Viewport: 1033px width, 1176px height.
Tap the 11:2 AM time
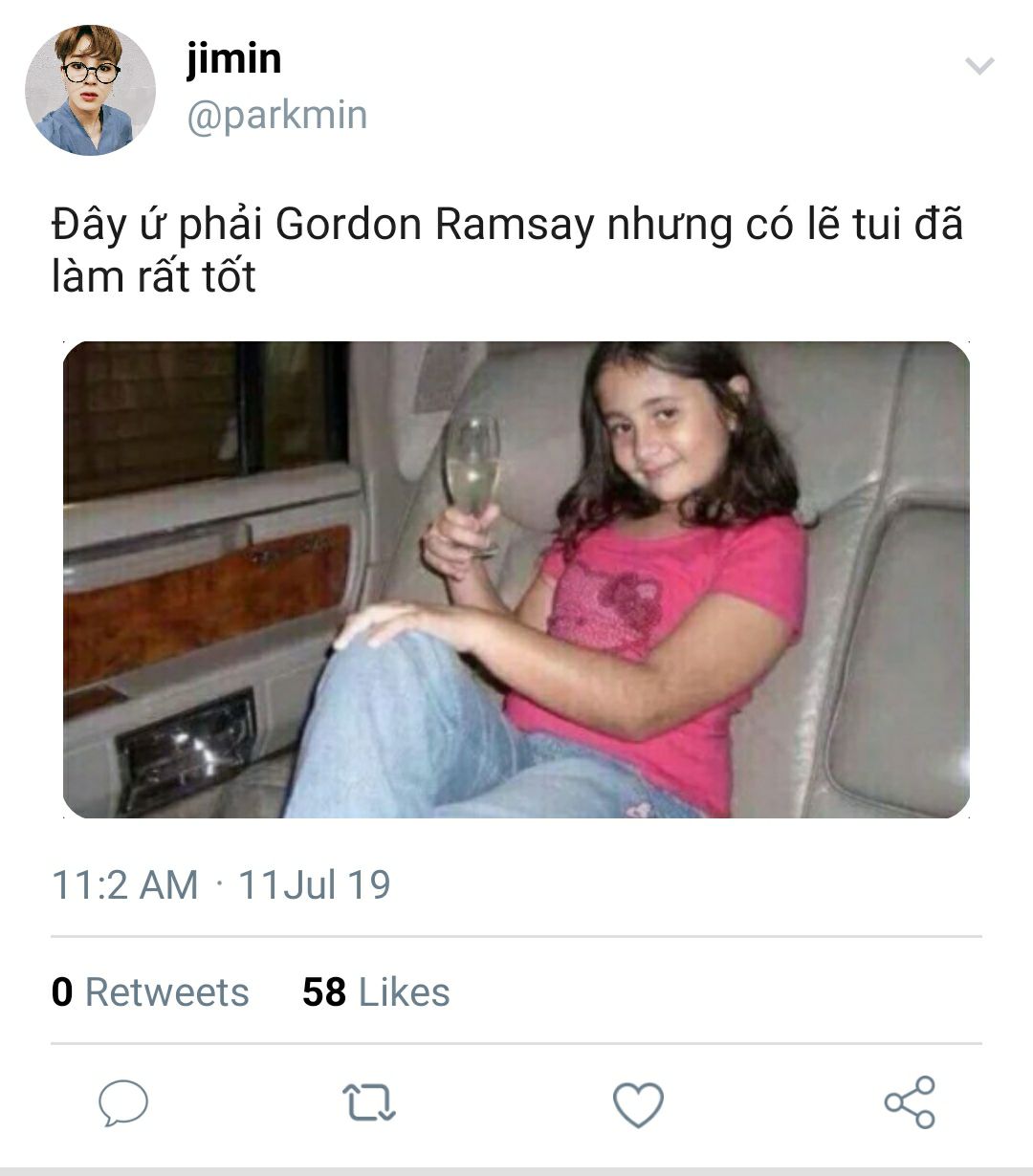(x=124, y=884)
